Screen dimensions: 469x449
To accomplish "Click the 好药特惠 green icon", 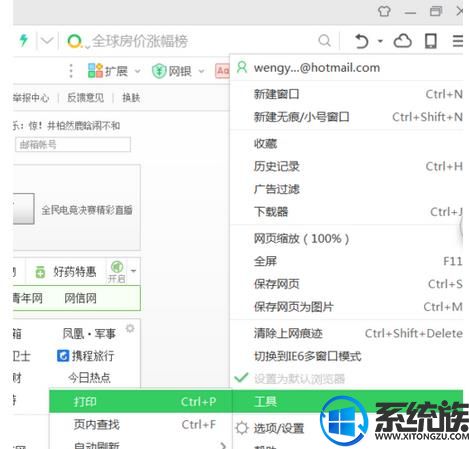I will [40, 272].
